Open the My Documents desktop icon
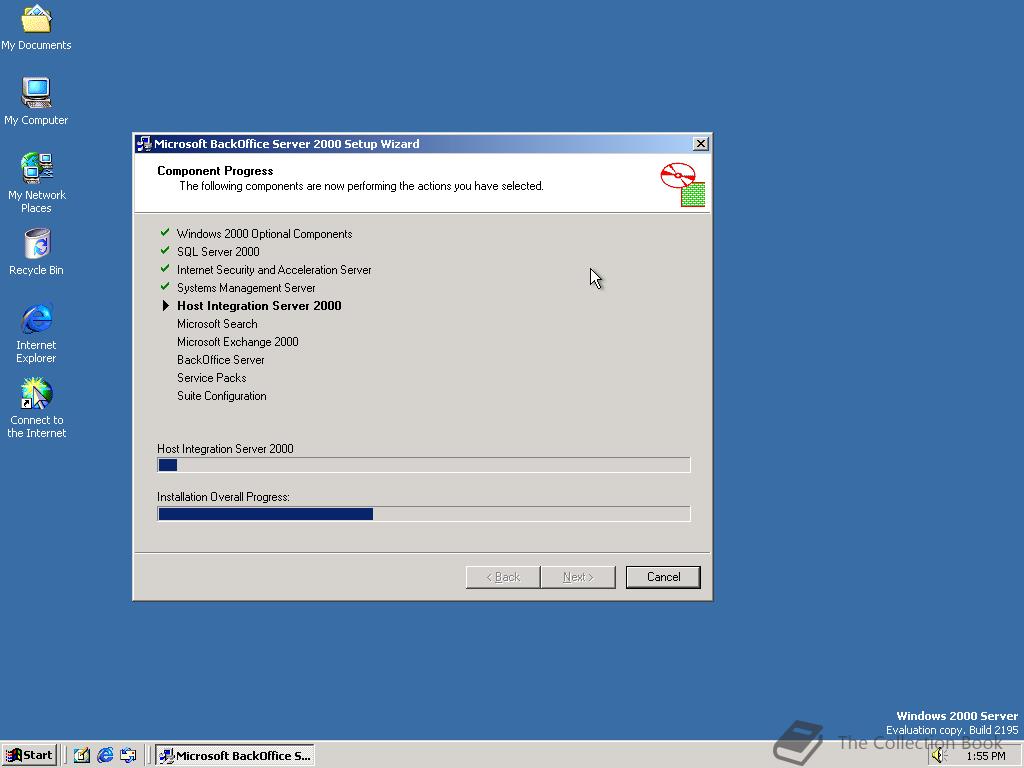The image size is (1024, 768). pyautogui.click(x=36, y=26)
